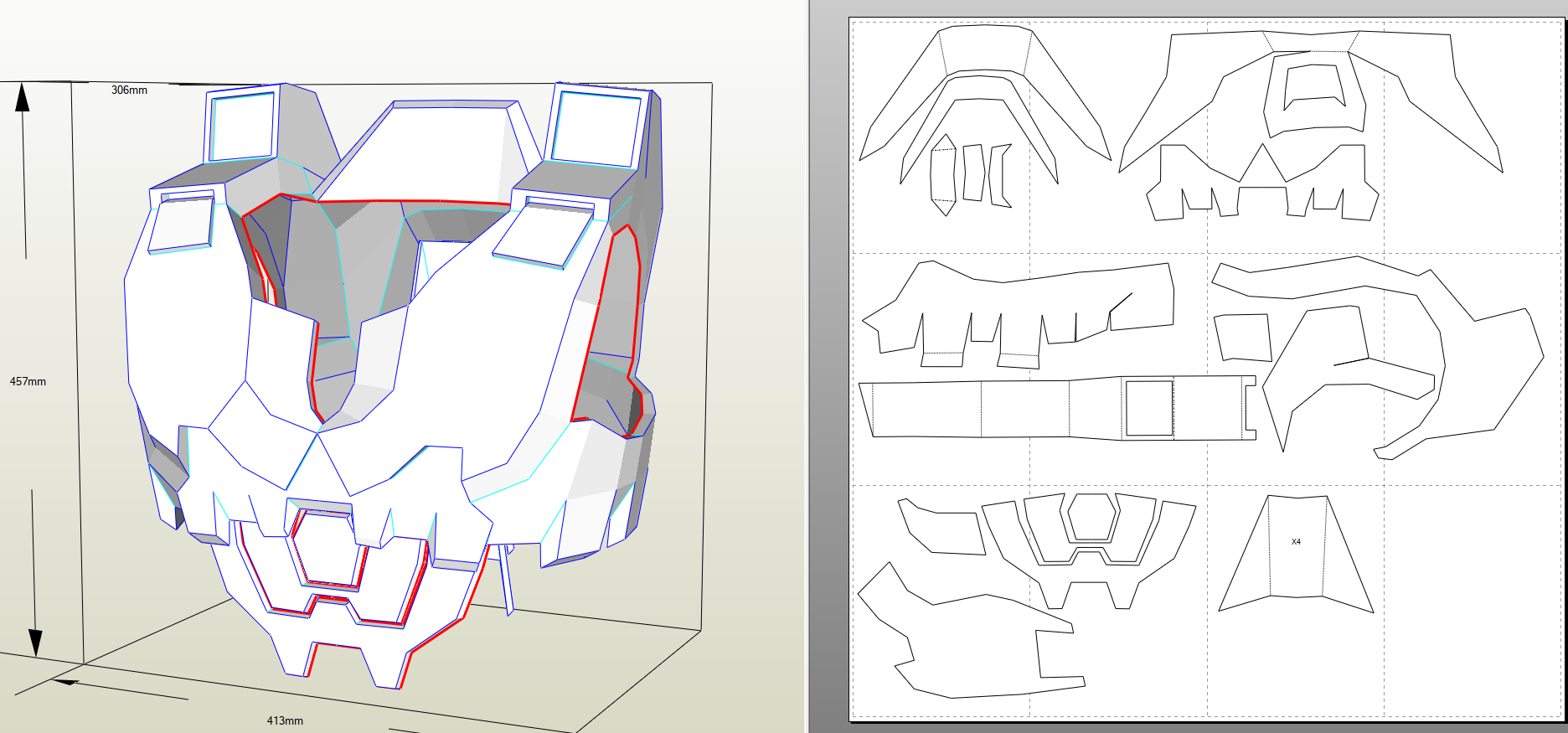Click the 457mm height dimension label
This screenshot has height=733, width=1568.
click(28, 381)
